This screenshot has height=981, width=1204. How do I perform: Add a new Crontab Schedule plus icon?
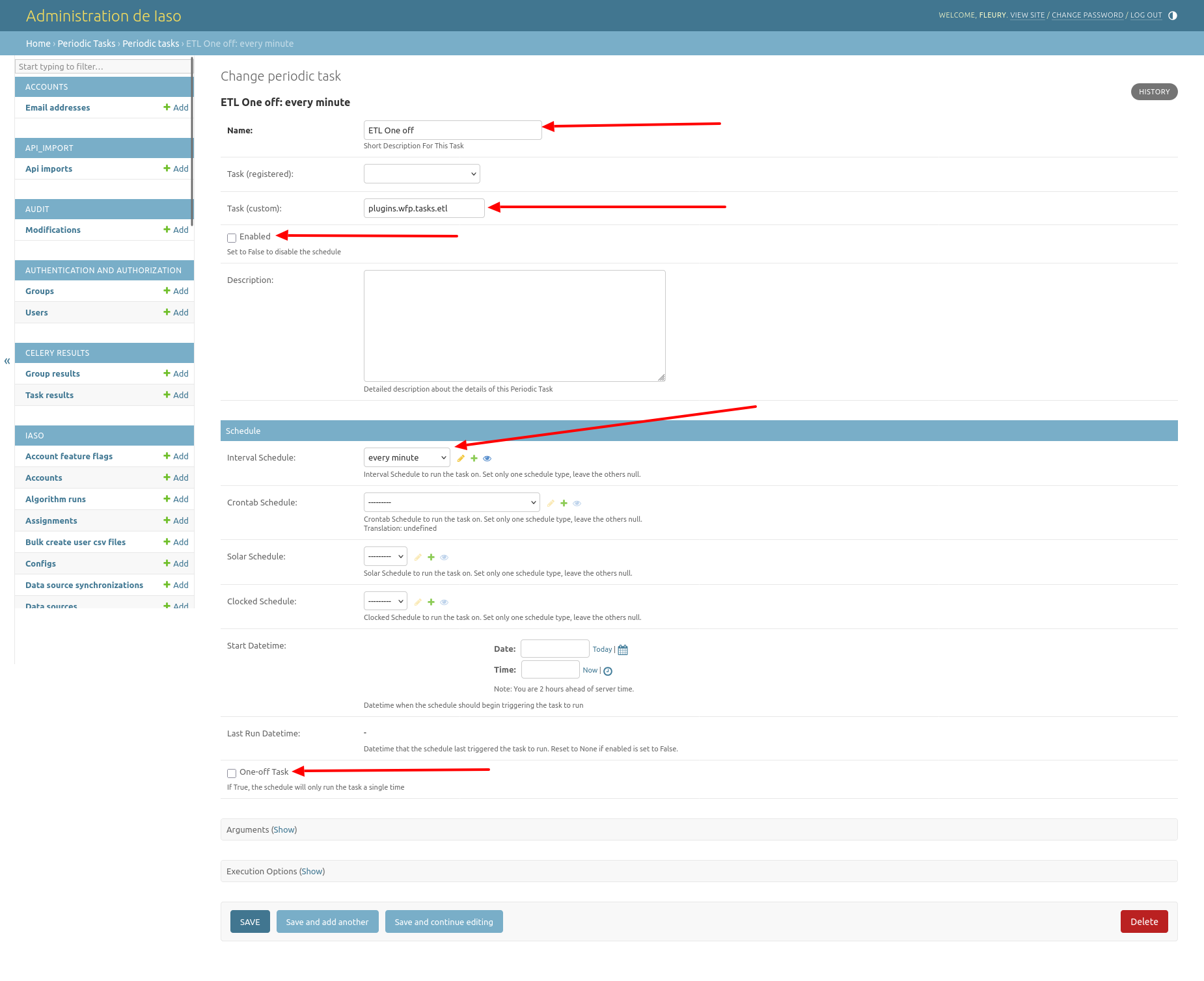point(564,503)
